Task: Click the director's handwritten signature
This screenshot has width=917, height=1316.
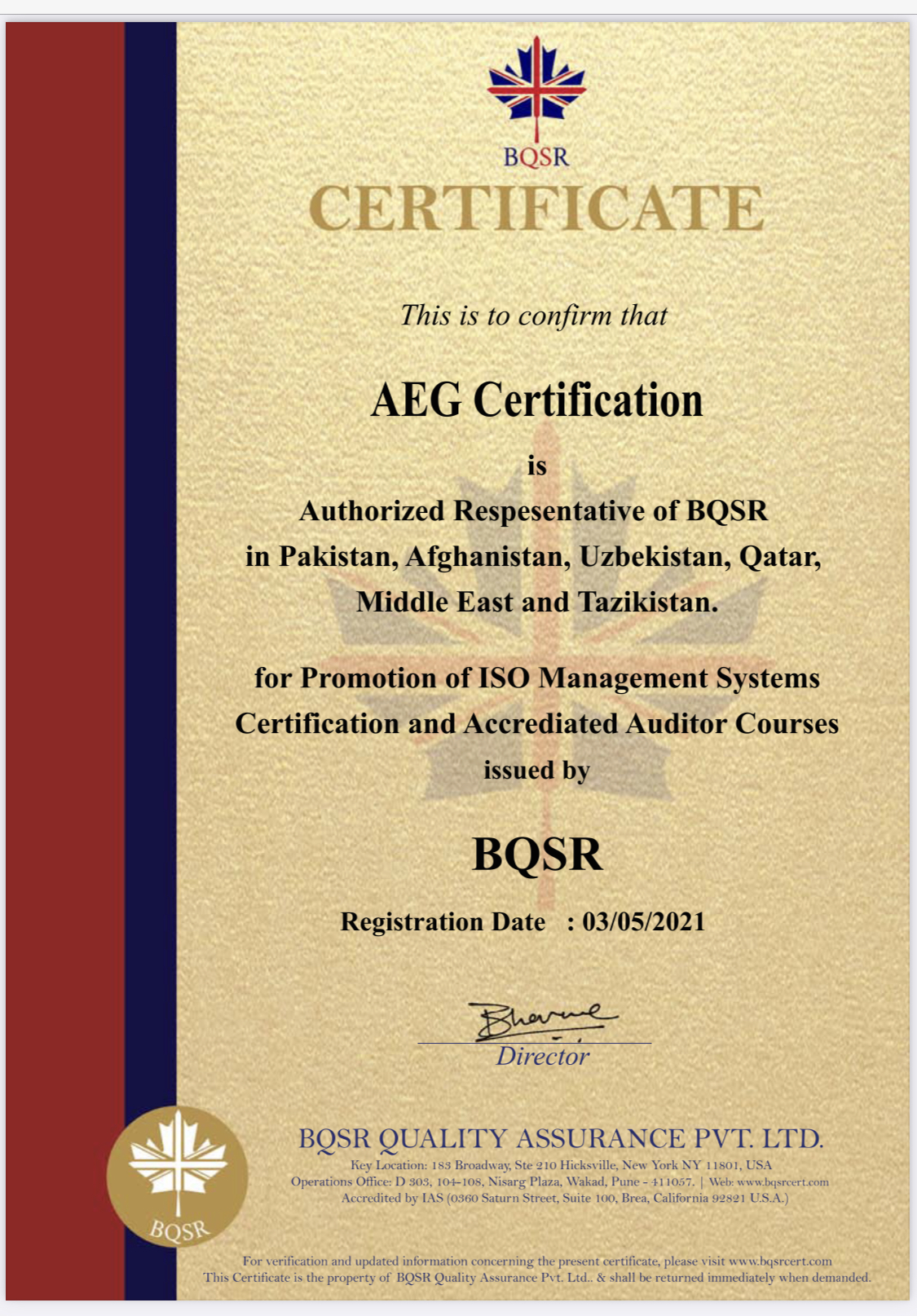Action: coord(540,1020)
